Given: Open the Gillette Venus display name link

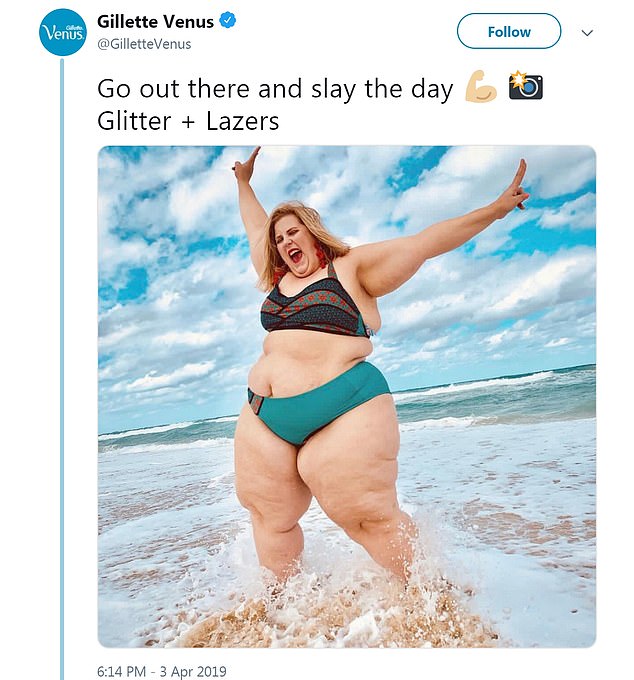Looking at the screenshot, I should pos(155,22).
